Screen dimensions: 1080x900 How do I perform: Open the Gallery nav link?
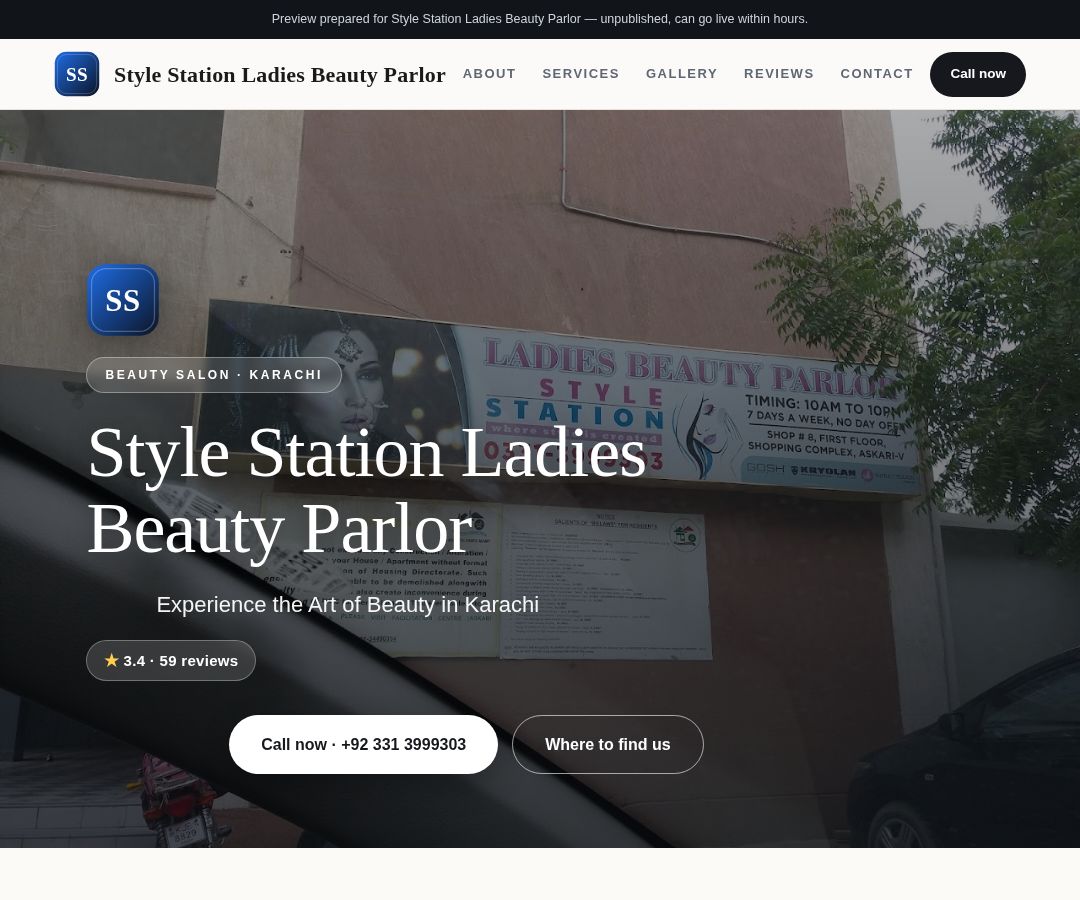point(681,74)
